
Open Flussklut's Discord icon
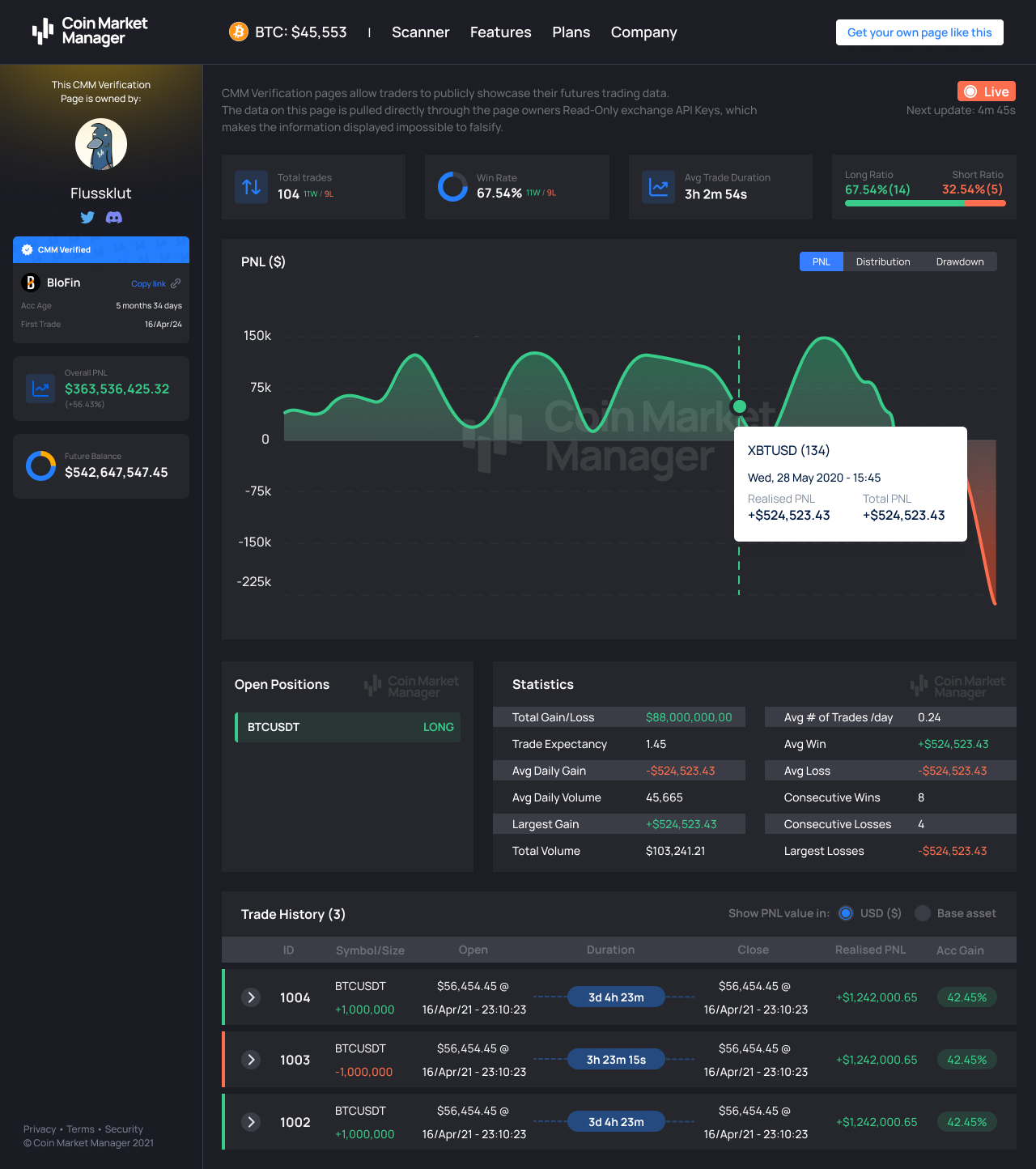pyautogui.click(x=114, y=217)
